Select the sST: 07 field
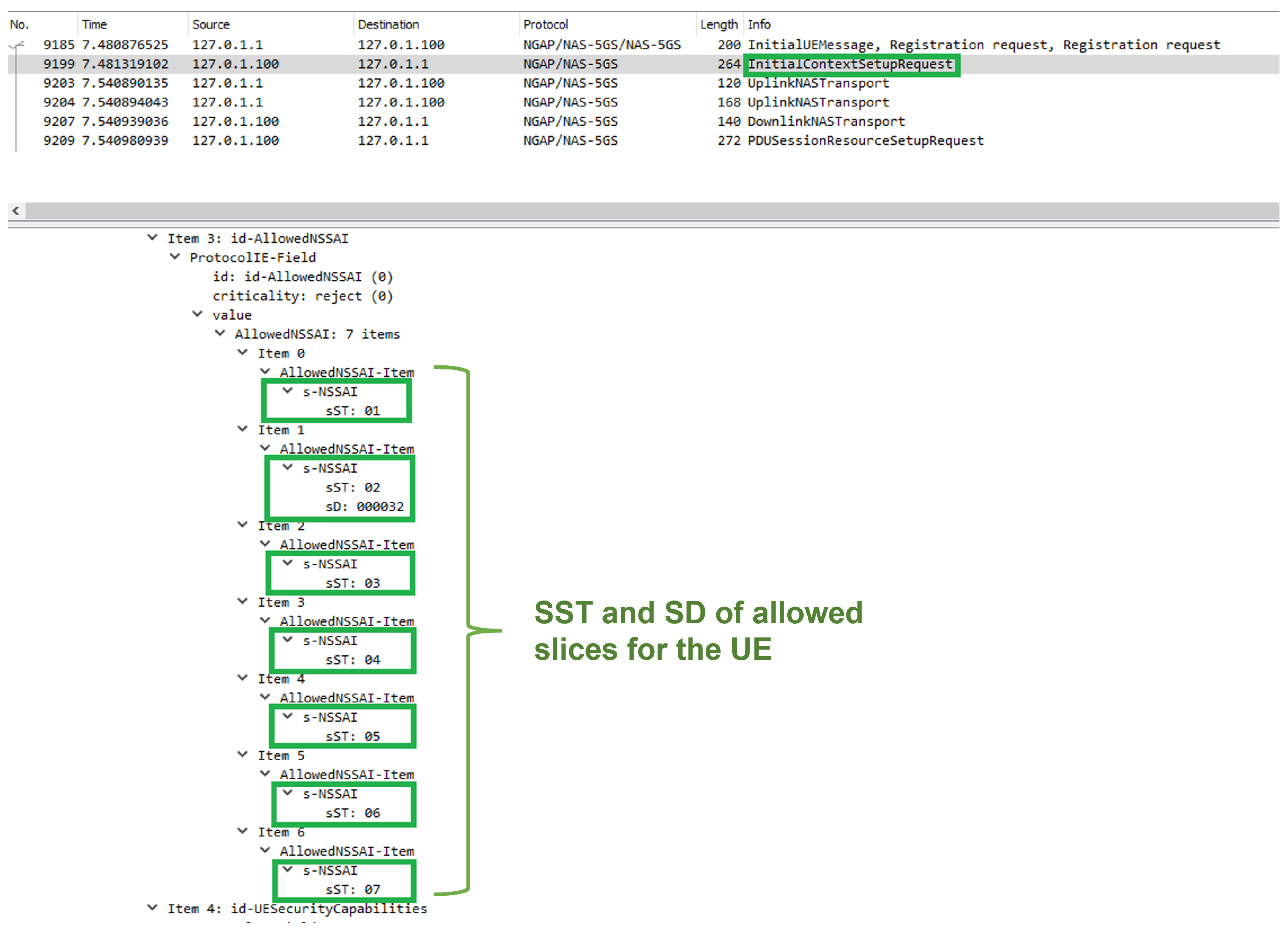Viewport: 1288px width, 929px height. coord(353,889)
